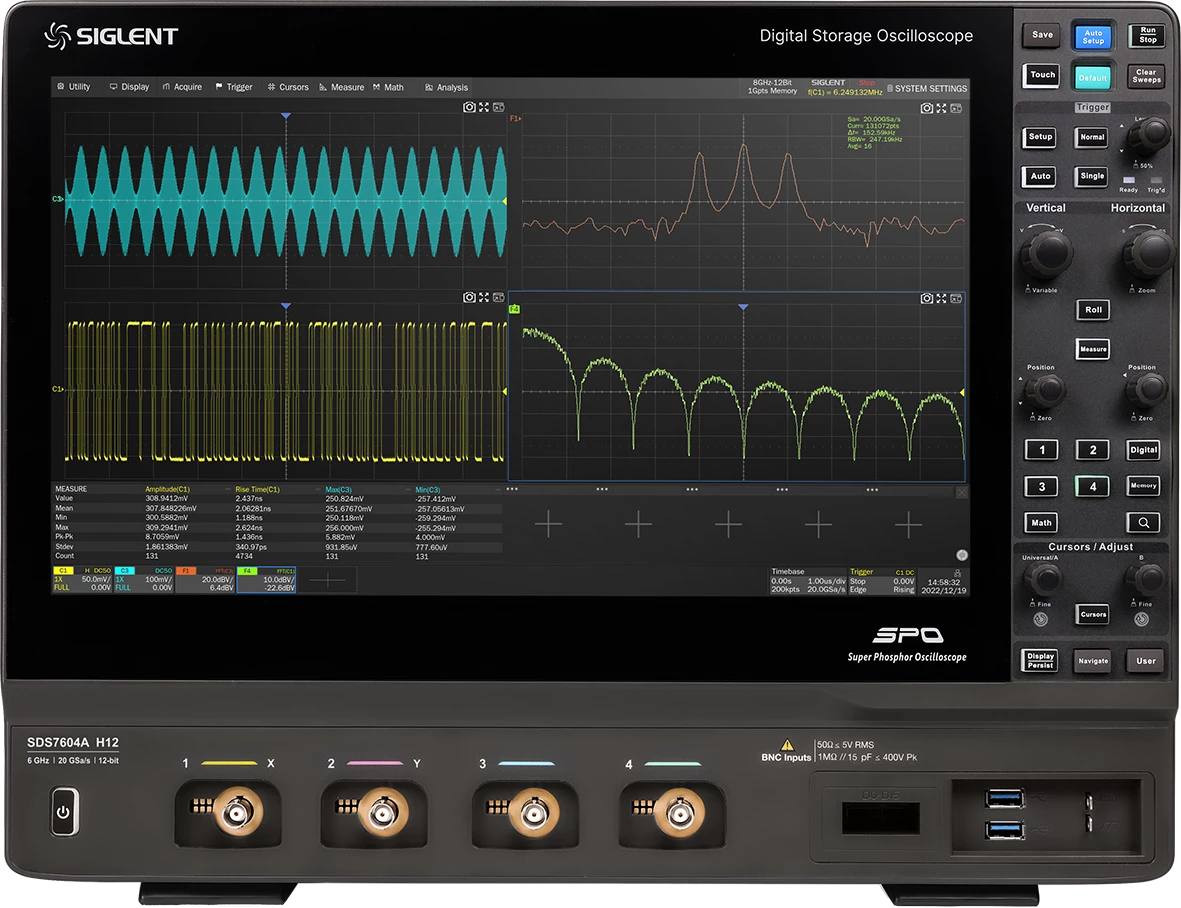This screenshot has width=1181, height=908.
Task: Add a measurement using the first plus slot
Action: click(x=548, y=524)
